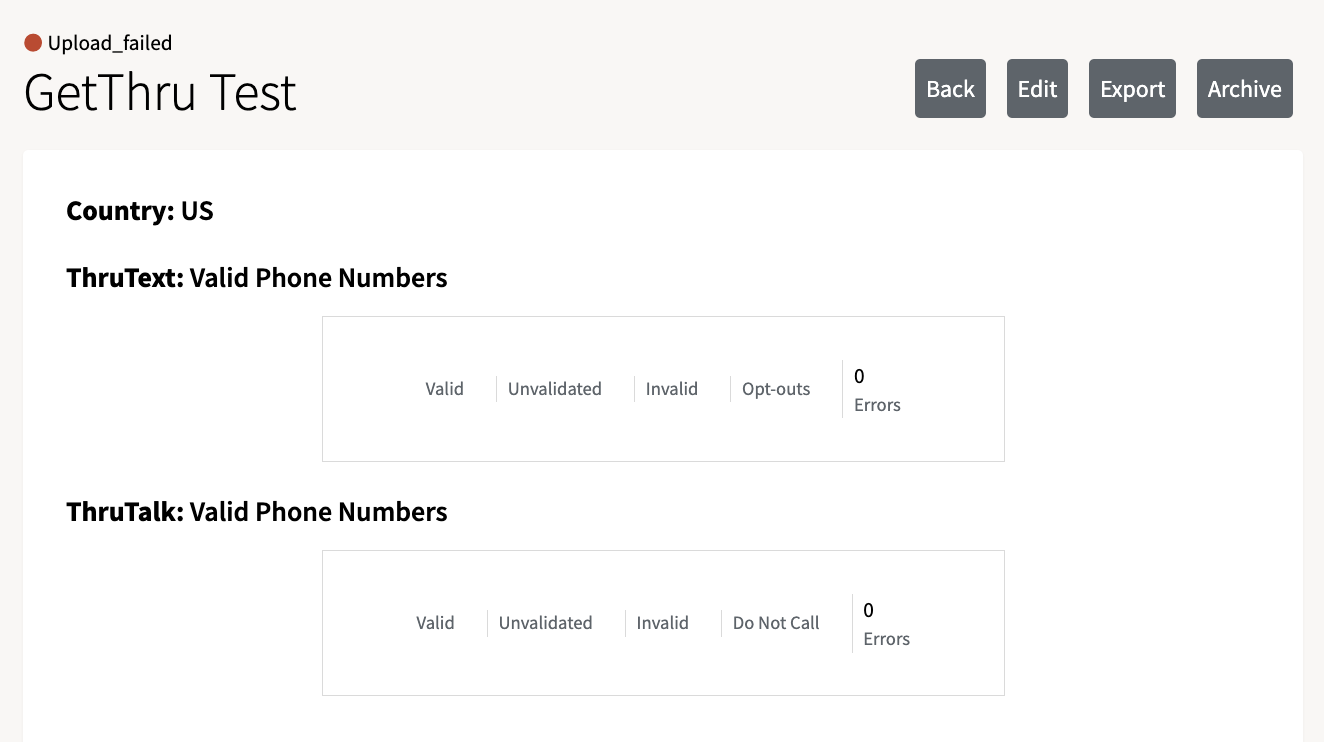
Task: Click Invalid in the ThruTalk stats box
Action: pyautogui.click(x=663, y=623)
